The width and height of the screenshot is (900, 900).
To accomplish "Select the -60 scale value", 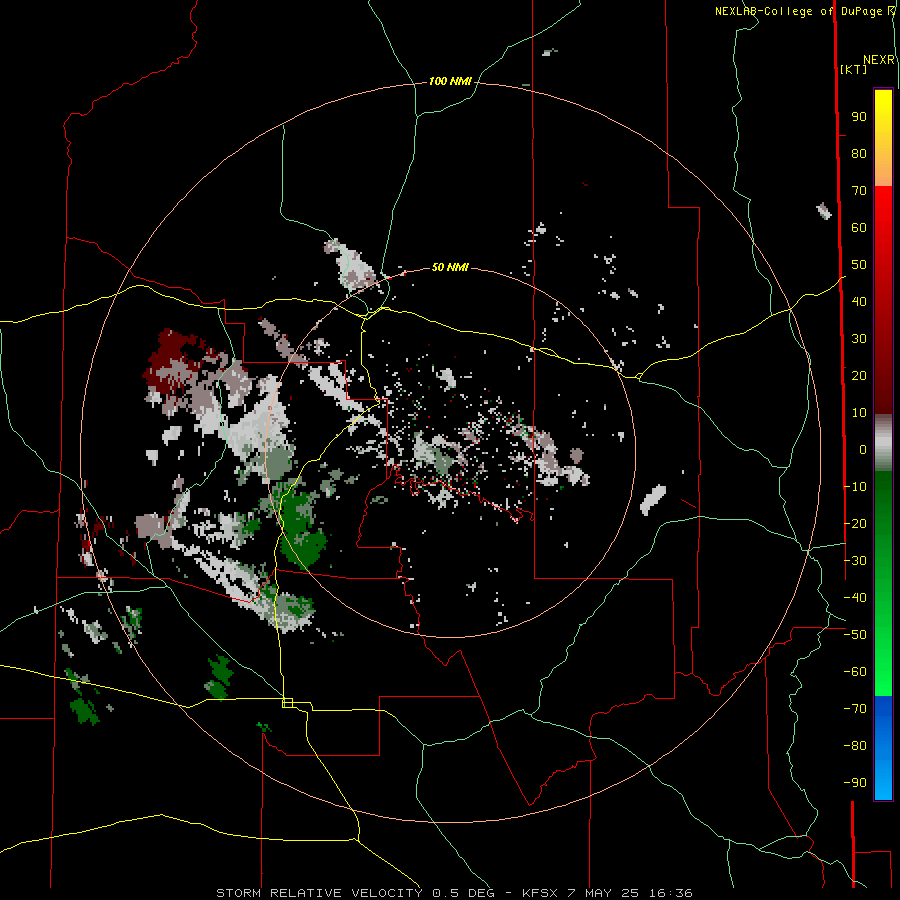I will click(855, 672).
